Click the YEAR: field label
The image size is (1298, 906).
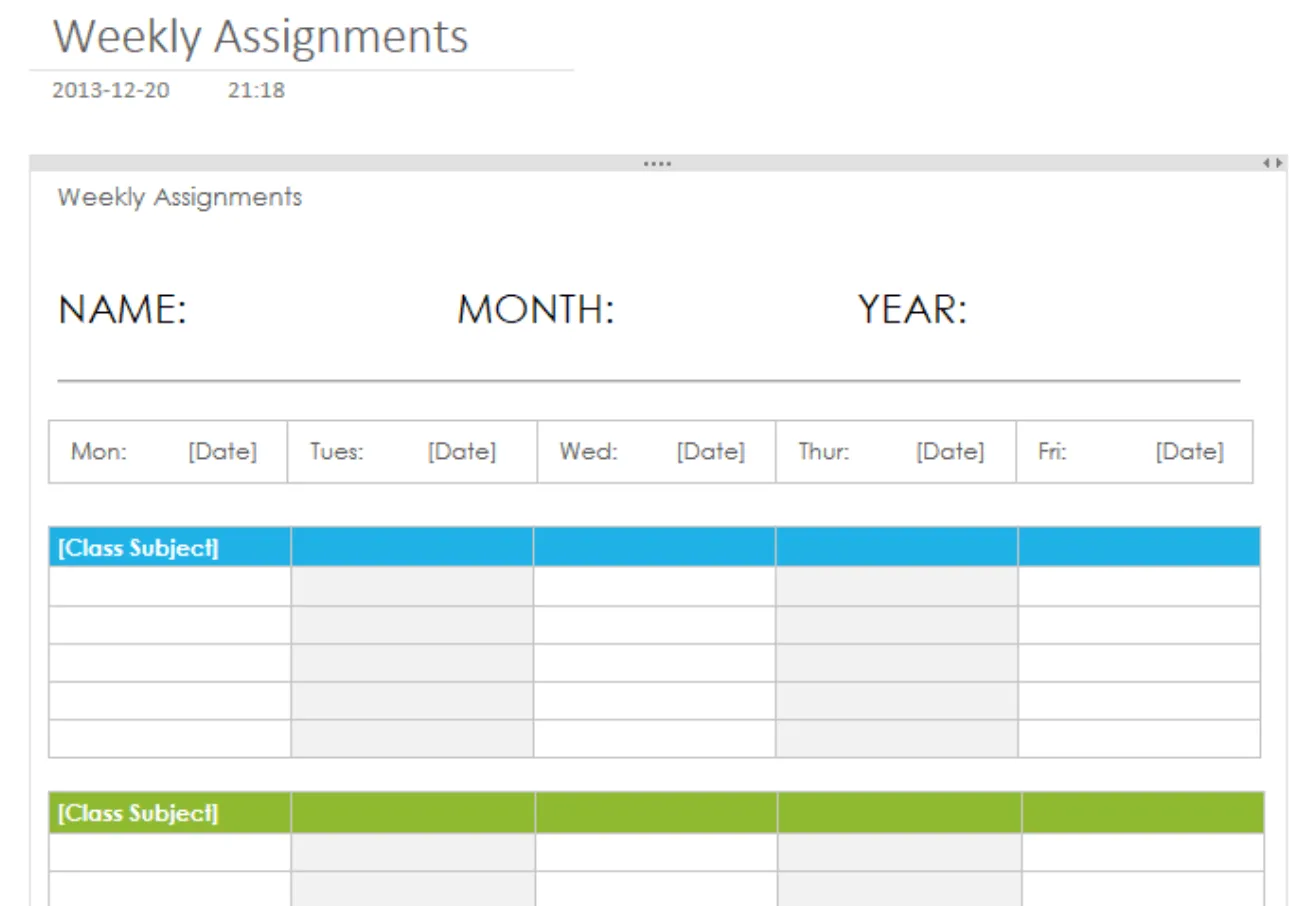(x=912, y=310)
